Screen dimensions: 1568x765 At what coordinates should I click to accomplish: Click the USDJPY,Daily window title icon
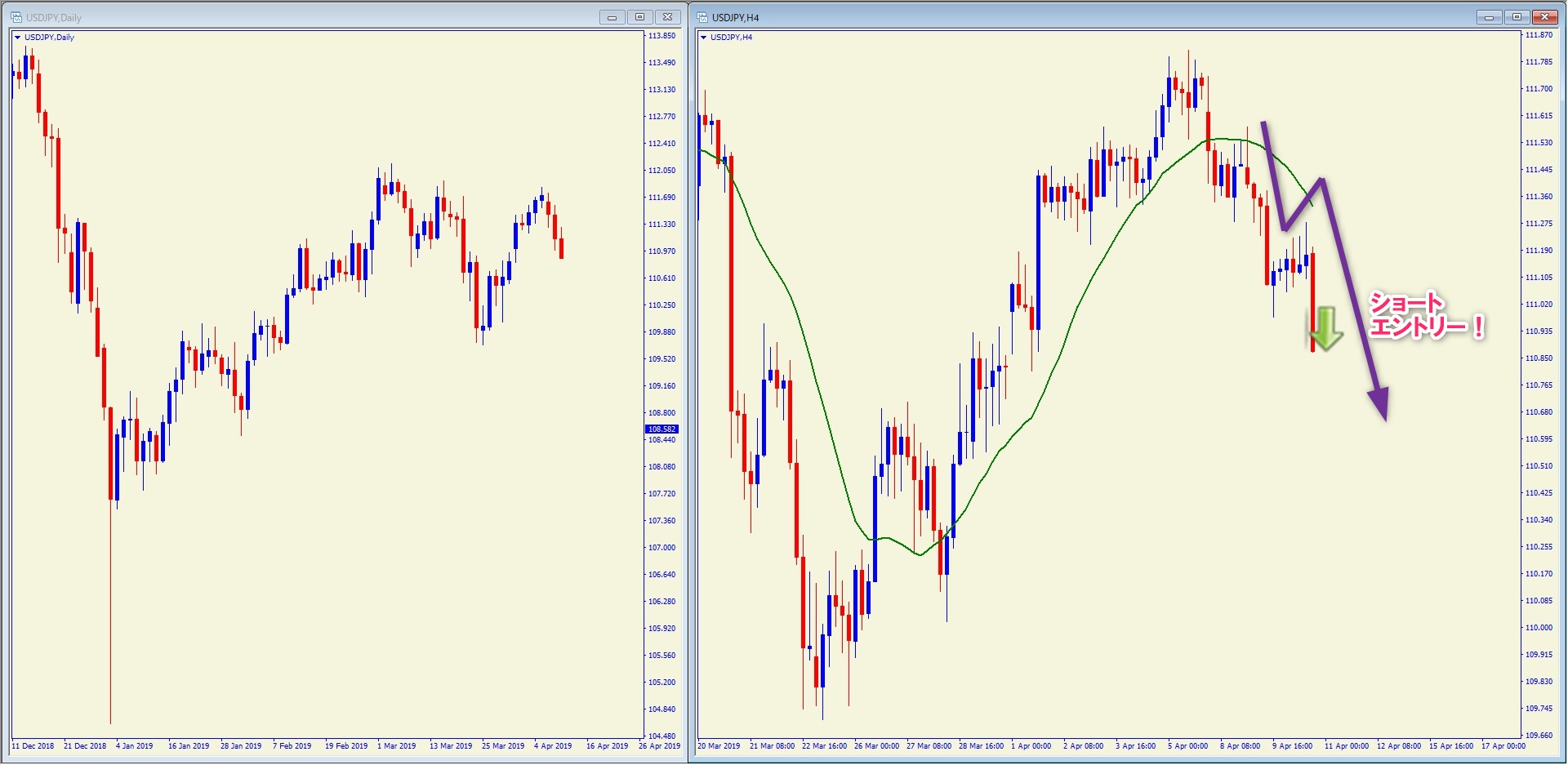click(16, 17)
